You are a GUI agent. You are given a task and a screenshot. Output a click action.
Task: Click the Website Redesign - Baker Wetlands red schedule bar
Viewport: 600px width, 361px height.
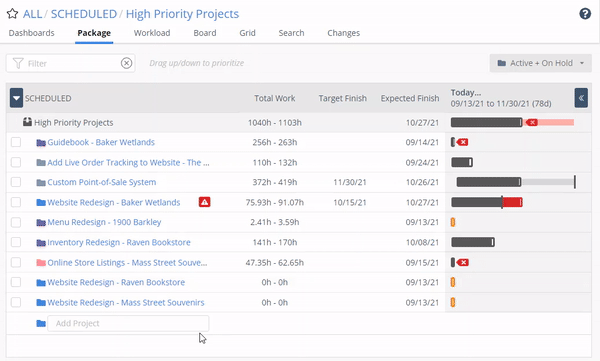coord(512,202)
